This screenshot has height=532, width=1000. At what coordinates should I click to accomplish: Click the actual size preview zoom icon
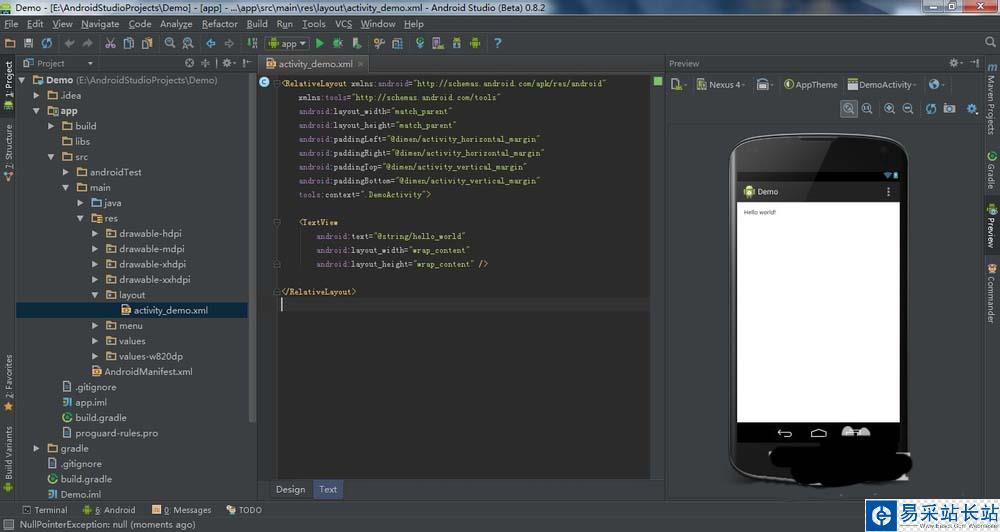pyautogui.click(x=867, y=108)
